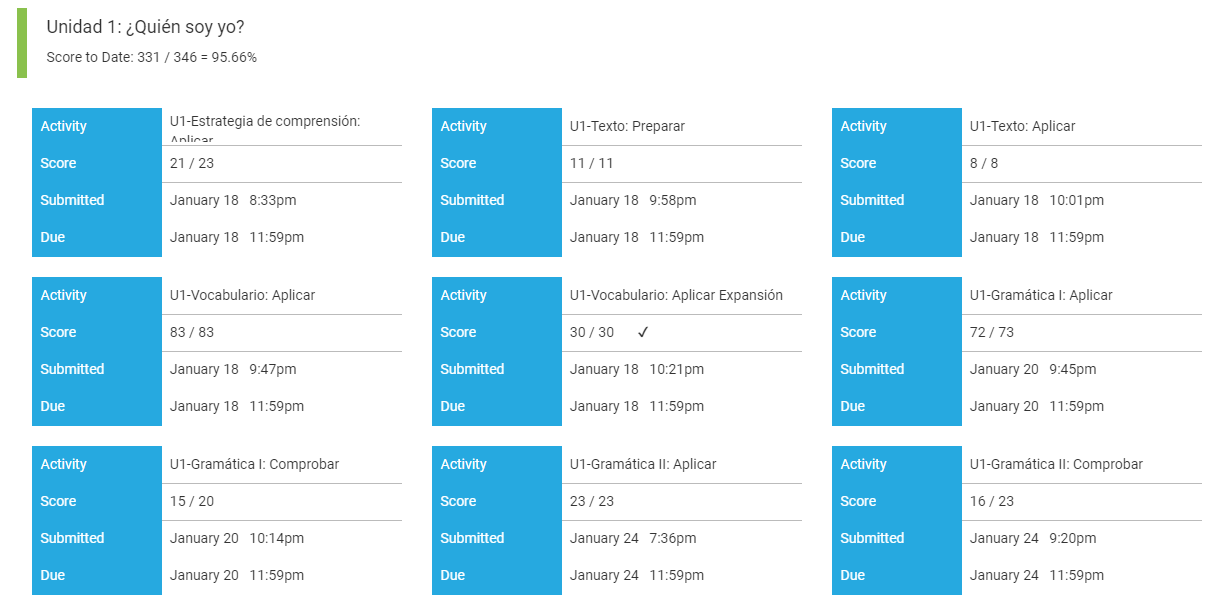Image resolution: width=1218 pixels, height=602 pixels.
Task: Open U1-Estrategia de comprensión activity
Action: click(265, 127)
